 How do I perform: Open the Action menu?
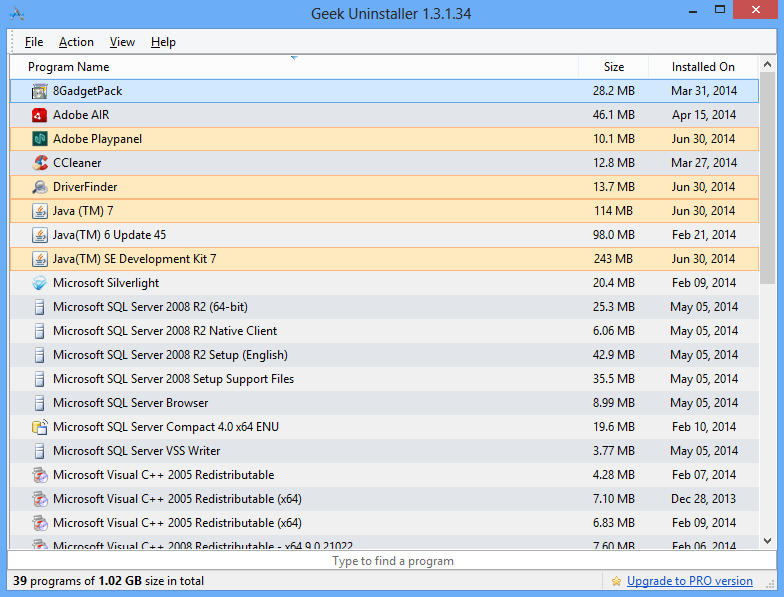76,42
